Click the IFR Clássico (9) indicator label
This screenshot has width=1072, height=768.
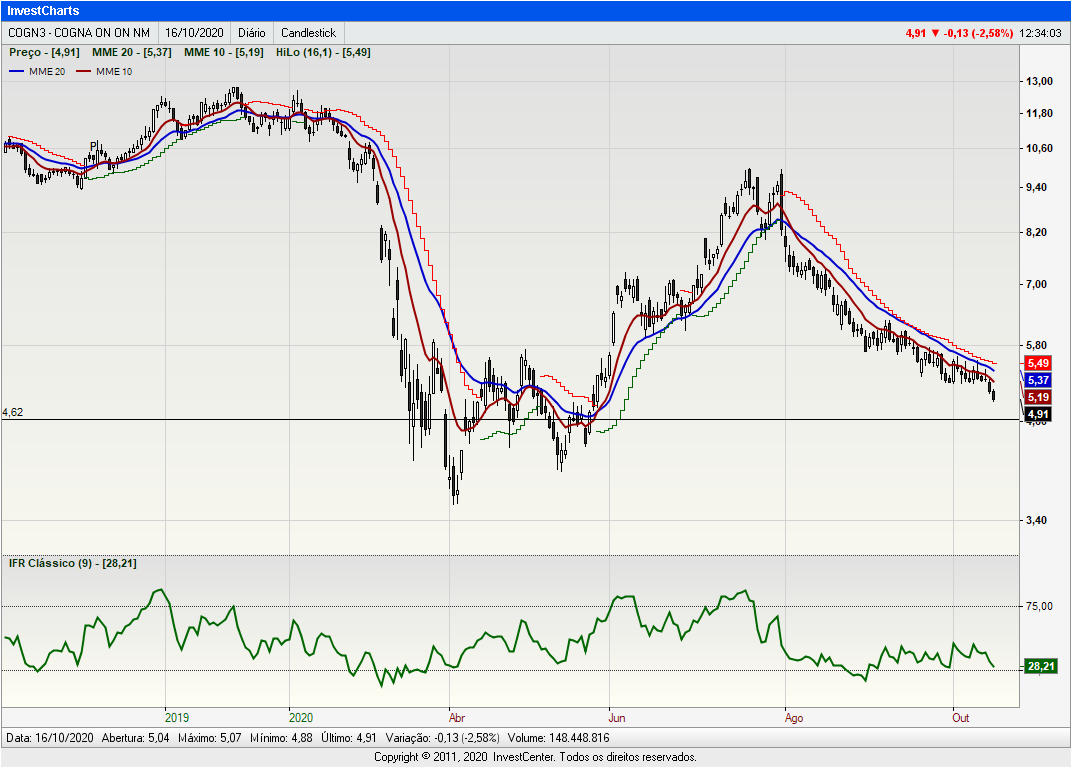(x=72, y=563)
